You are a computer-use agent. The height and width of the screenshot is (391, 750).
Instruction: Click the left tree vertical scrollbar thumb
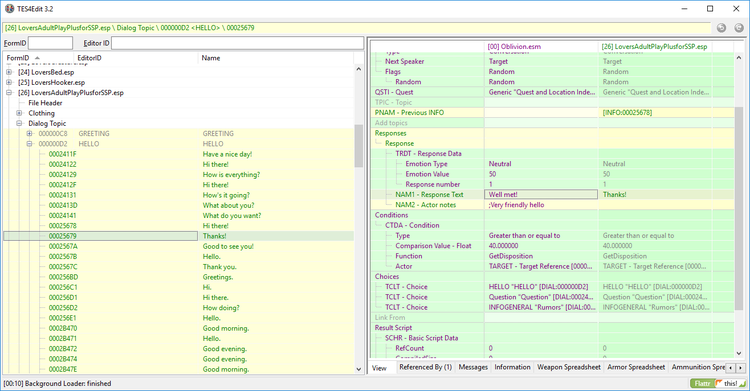[x=359, y=146]
